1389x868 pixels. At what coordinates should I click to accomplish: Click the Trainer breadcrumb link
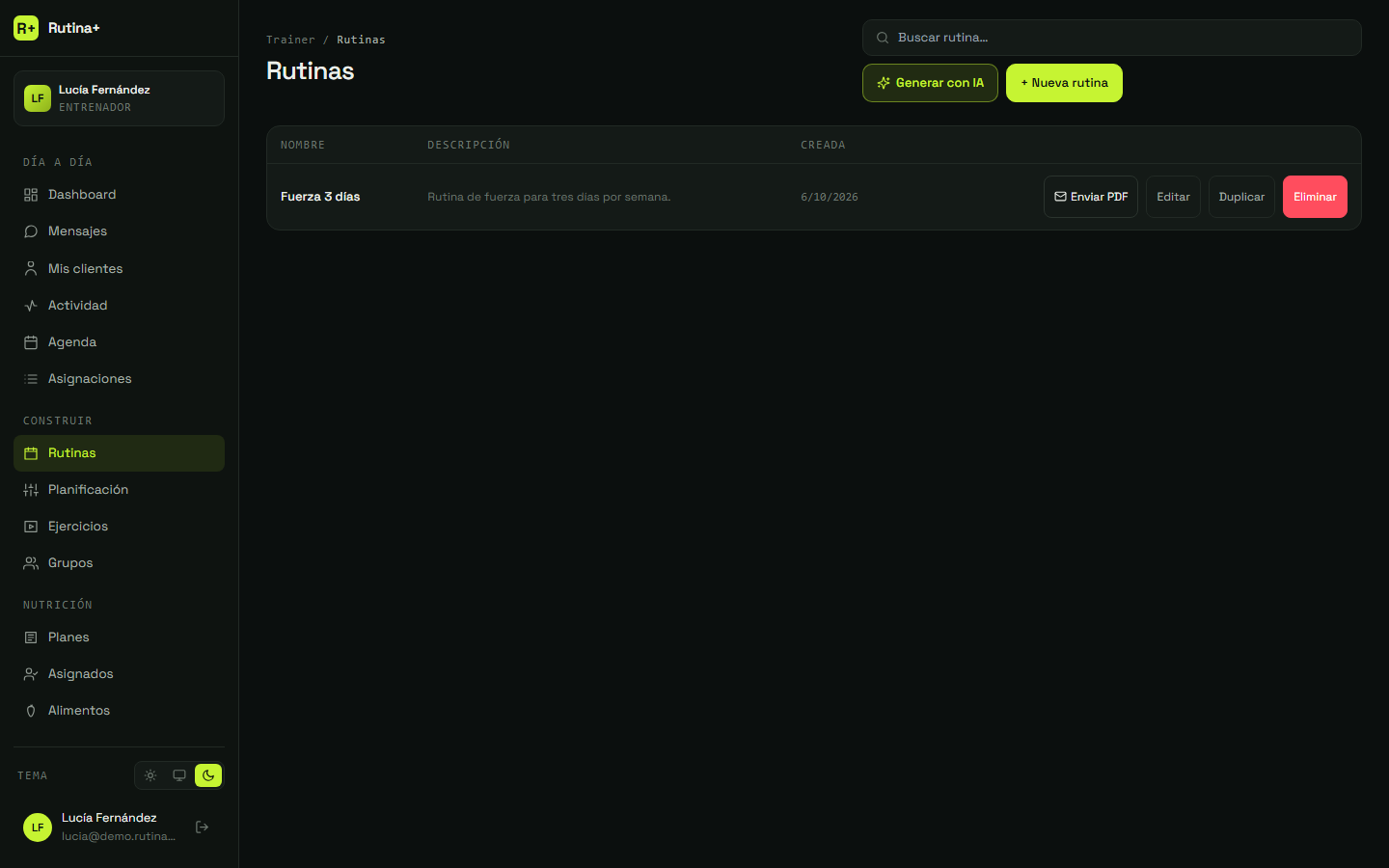point(290,40)
